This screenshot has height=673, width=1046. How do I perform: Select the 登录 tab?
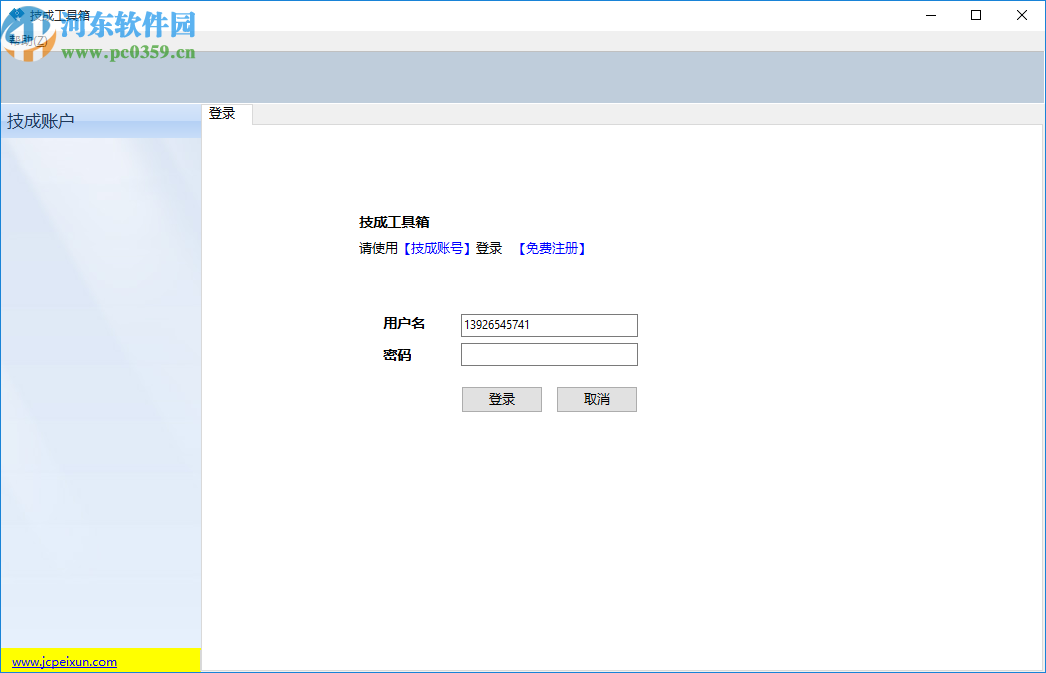226,114
